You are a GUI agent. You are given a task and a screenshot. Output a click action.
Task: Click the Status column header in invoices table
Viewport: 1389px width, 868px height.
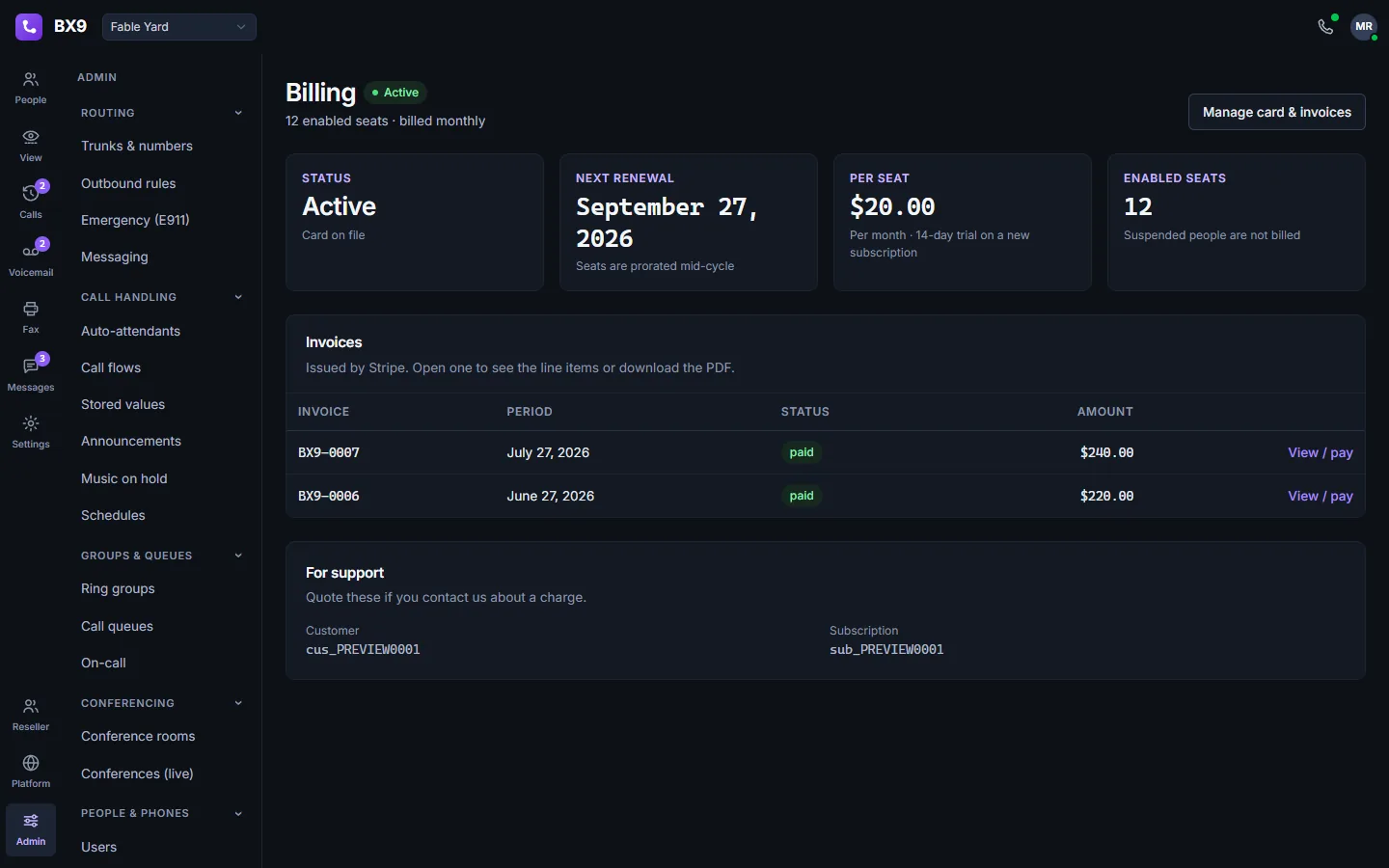click(805, 412)
